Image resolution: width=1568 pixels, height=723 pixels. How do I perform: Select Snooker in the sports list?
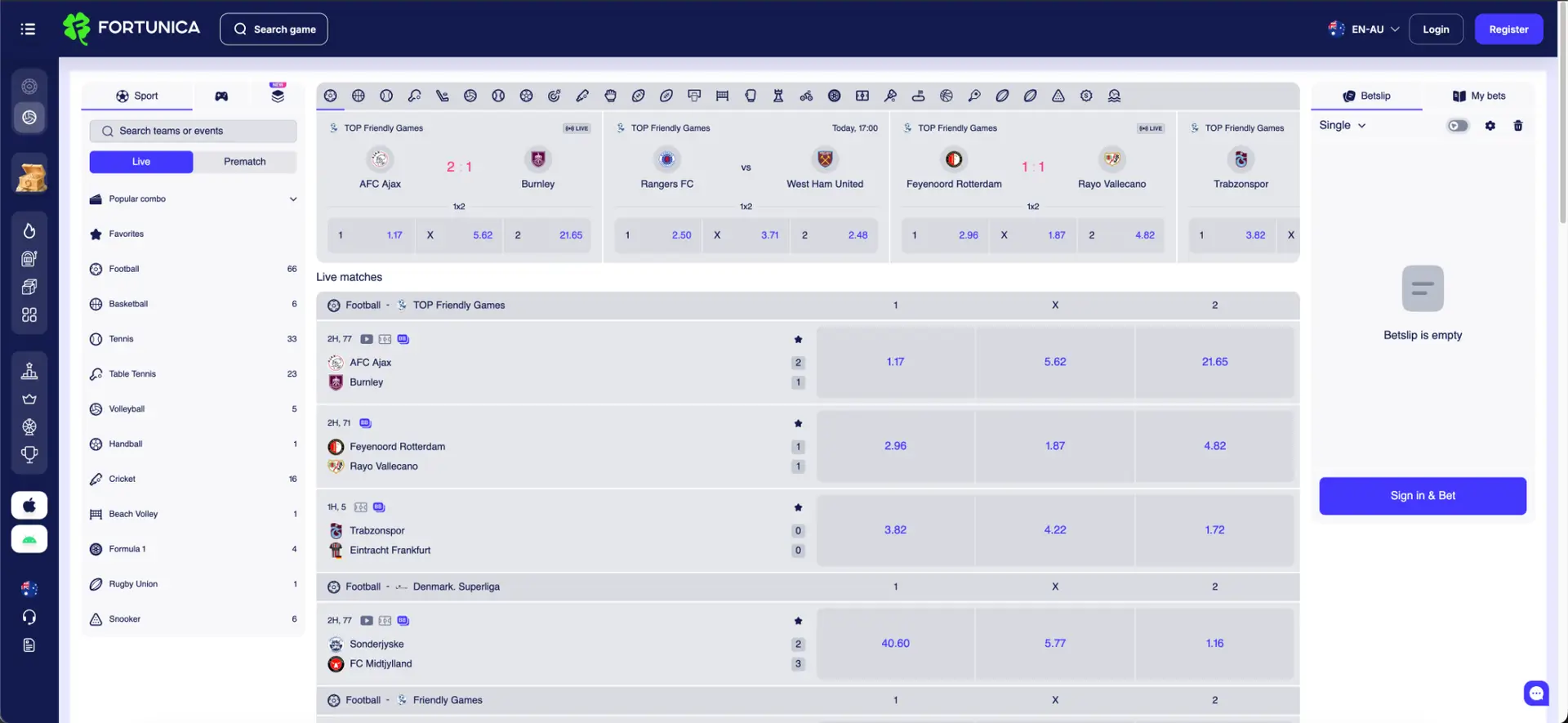194,620
